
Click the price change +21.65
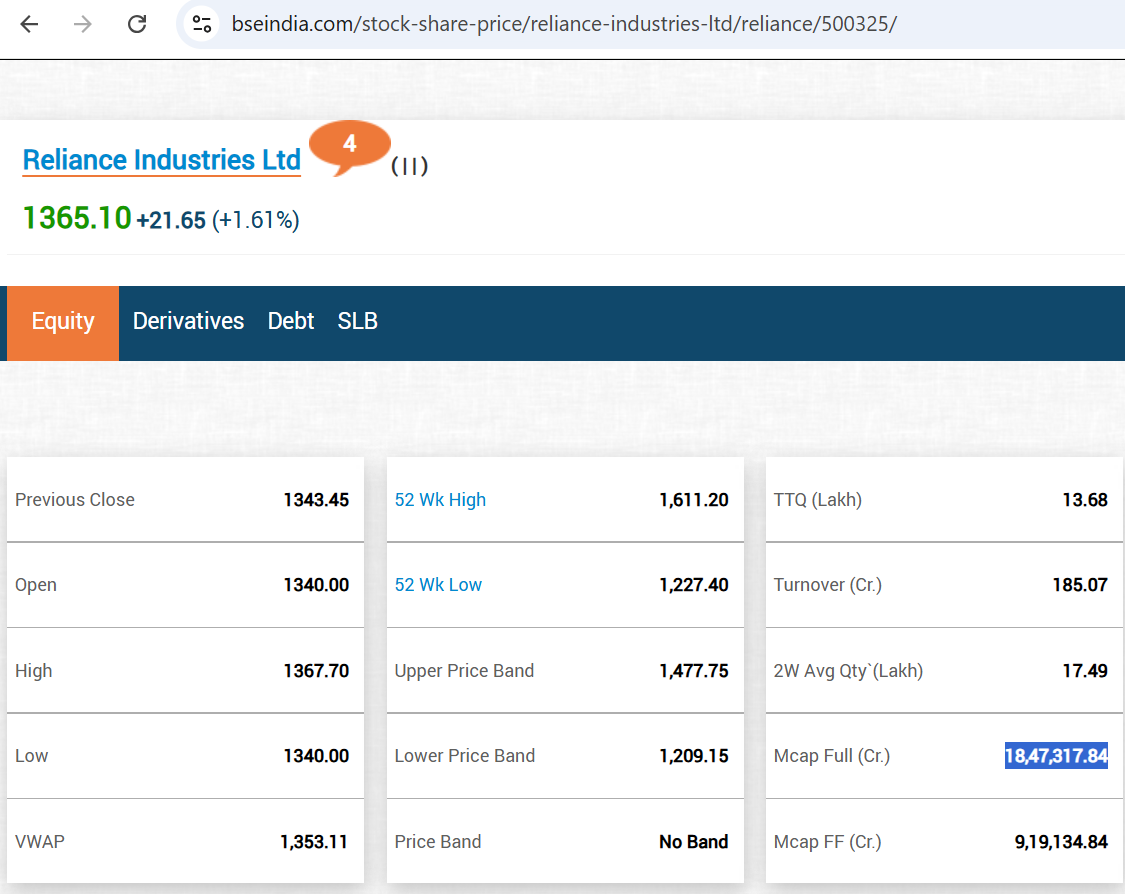[171, 220]
